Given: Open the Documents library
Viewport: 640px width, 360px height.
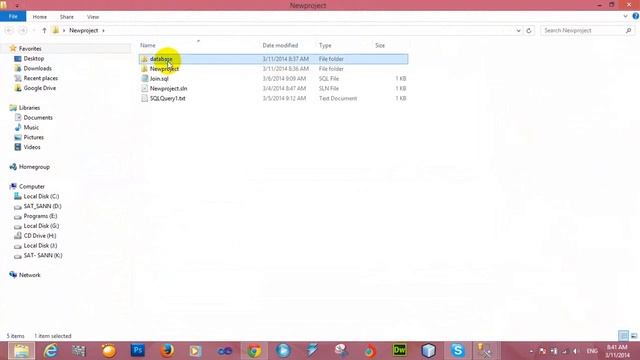Looking at the screenshot, I should click(38, 118).
